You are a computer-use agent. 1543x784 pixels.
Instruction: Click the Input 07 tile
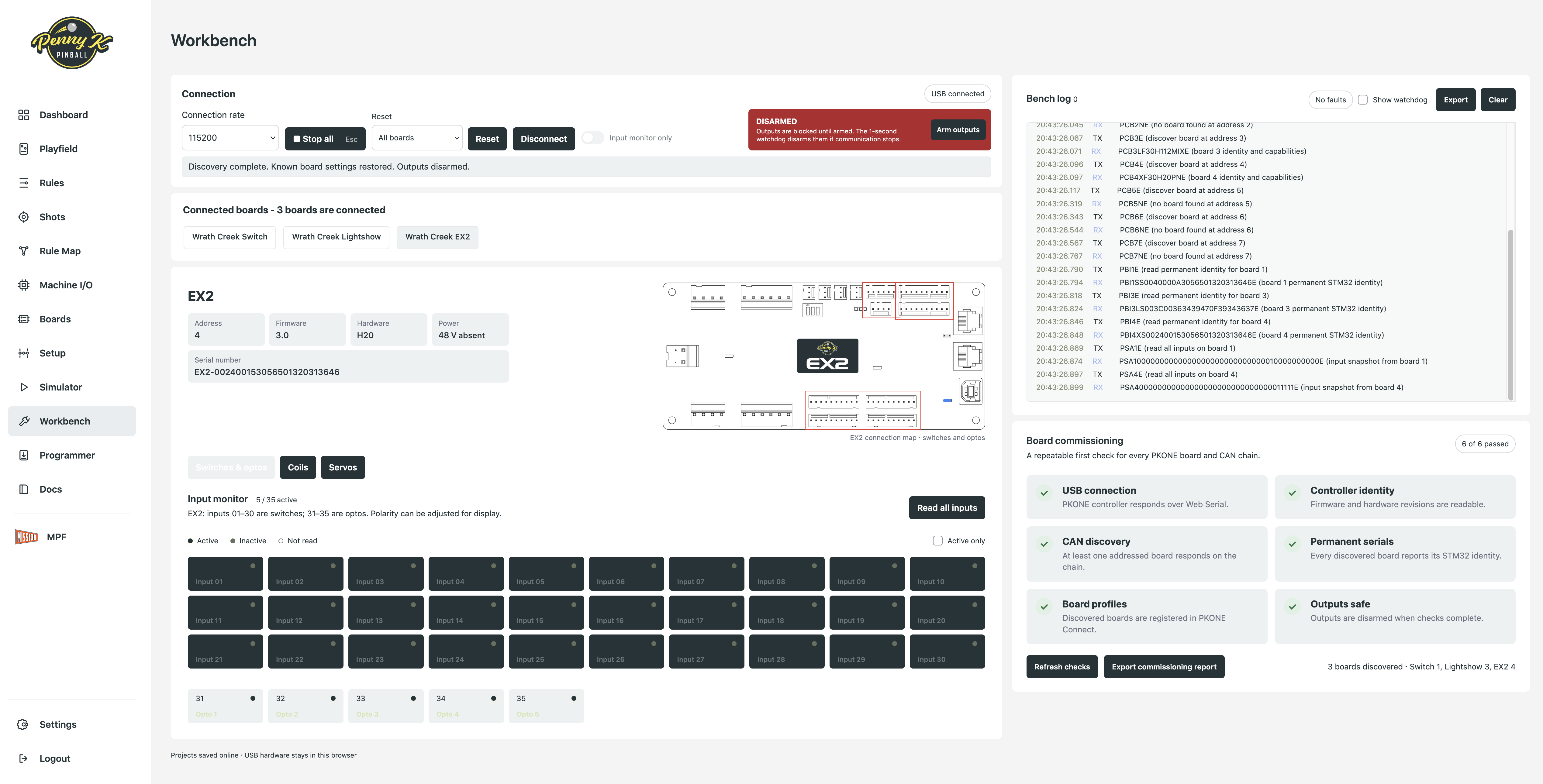point(706,574)
